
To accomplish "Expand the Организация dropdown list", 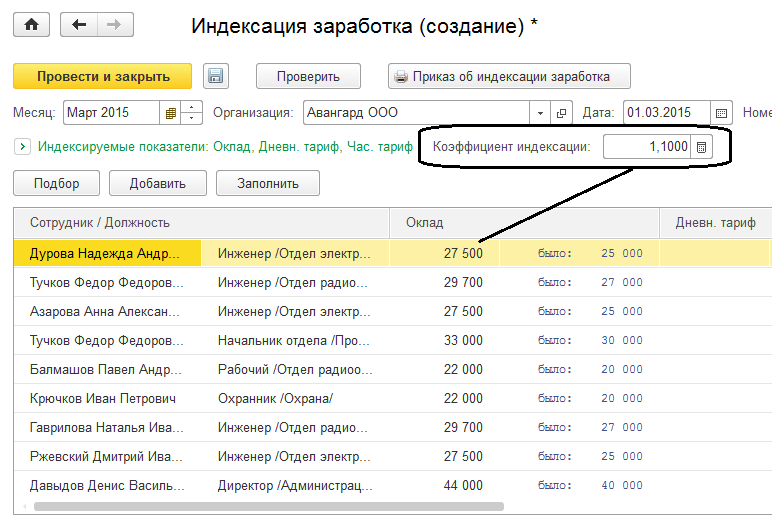I will 541,113.
